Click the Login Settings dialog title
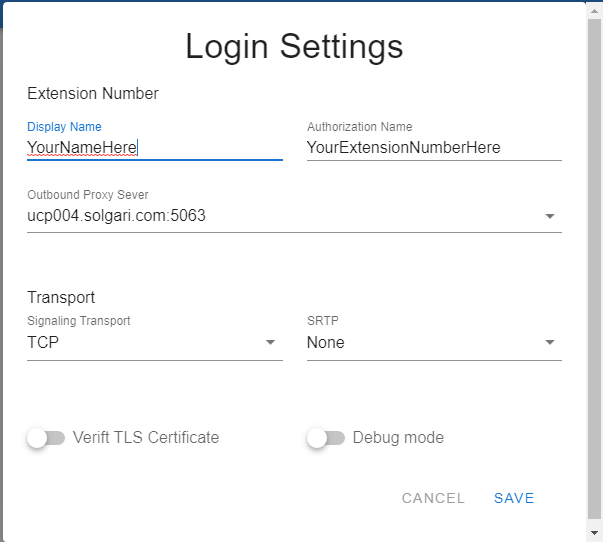The width and height of the screenshot is (603, 542). tap(294, 46)
